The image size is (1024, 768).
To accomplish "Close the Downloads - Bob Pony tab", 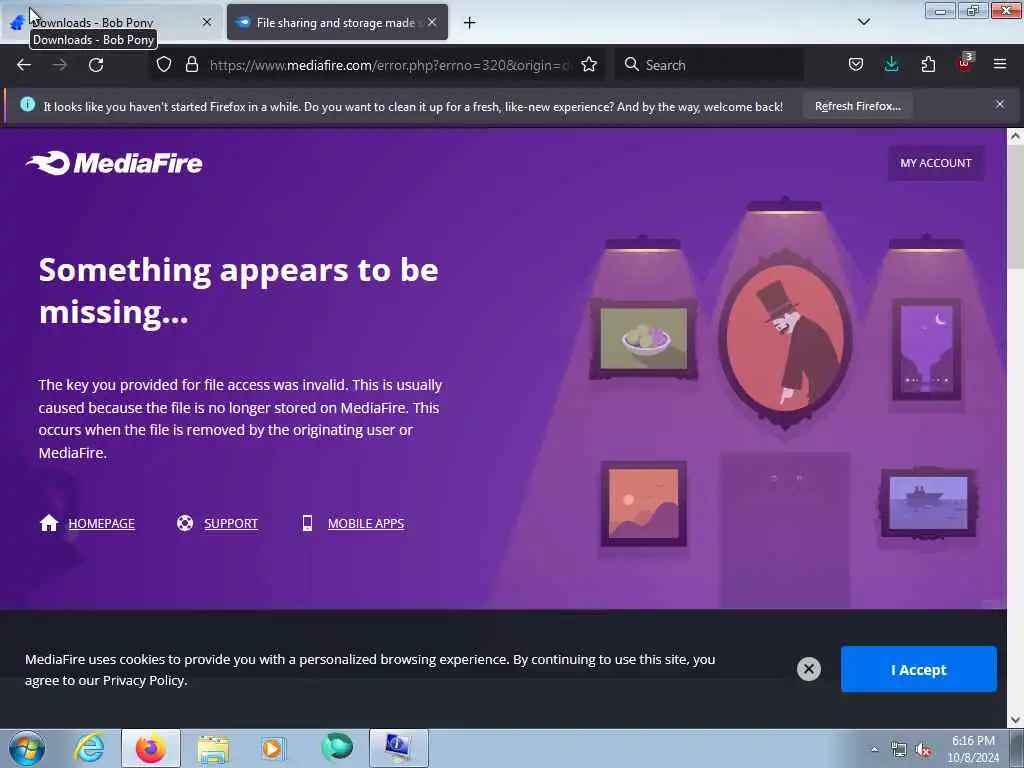I will click(x=206, y=22).
